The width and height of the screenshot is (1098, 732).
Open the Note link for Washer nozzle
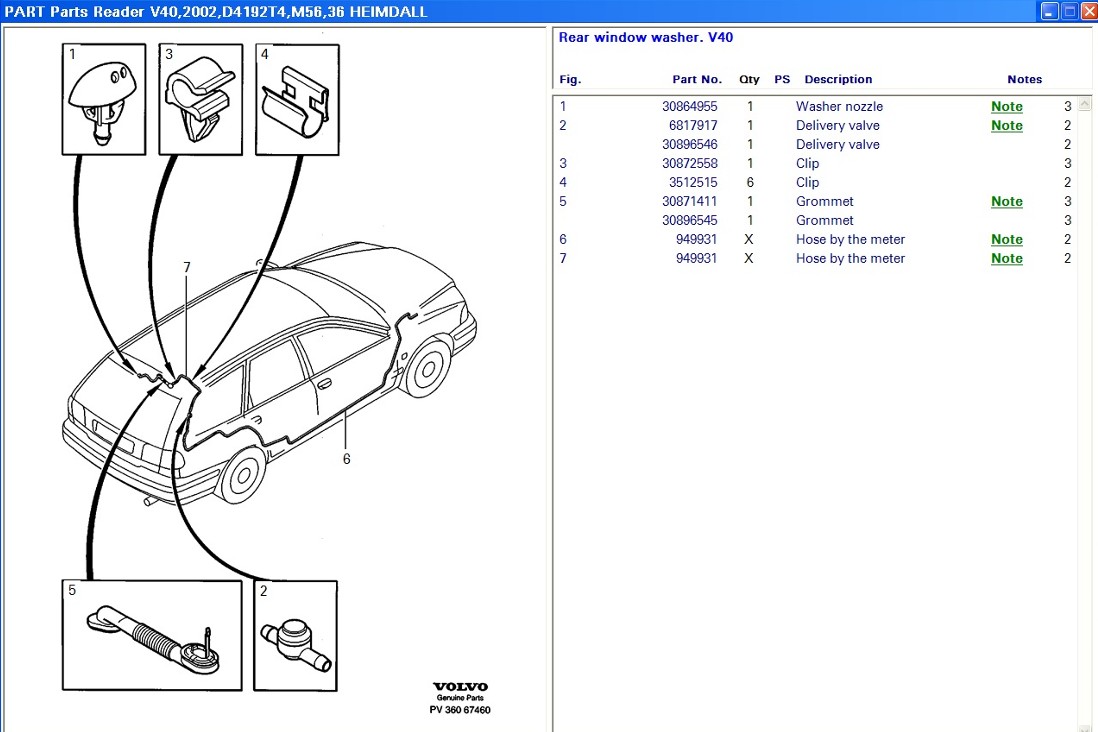[1006, 106]
